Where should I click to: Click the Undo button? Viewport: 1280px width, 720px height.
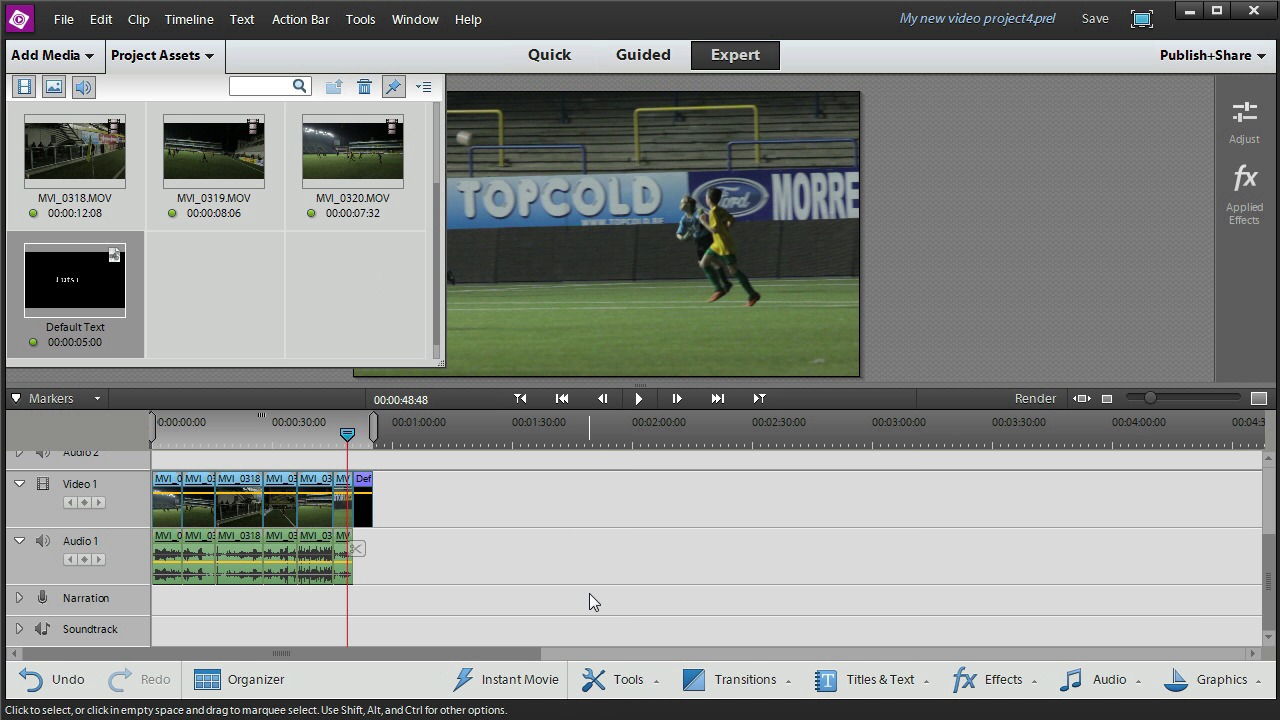(52, 679)
